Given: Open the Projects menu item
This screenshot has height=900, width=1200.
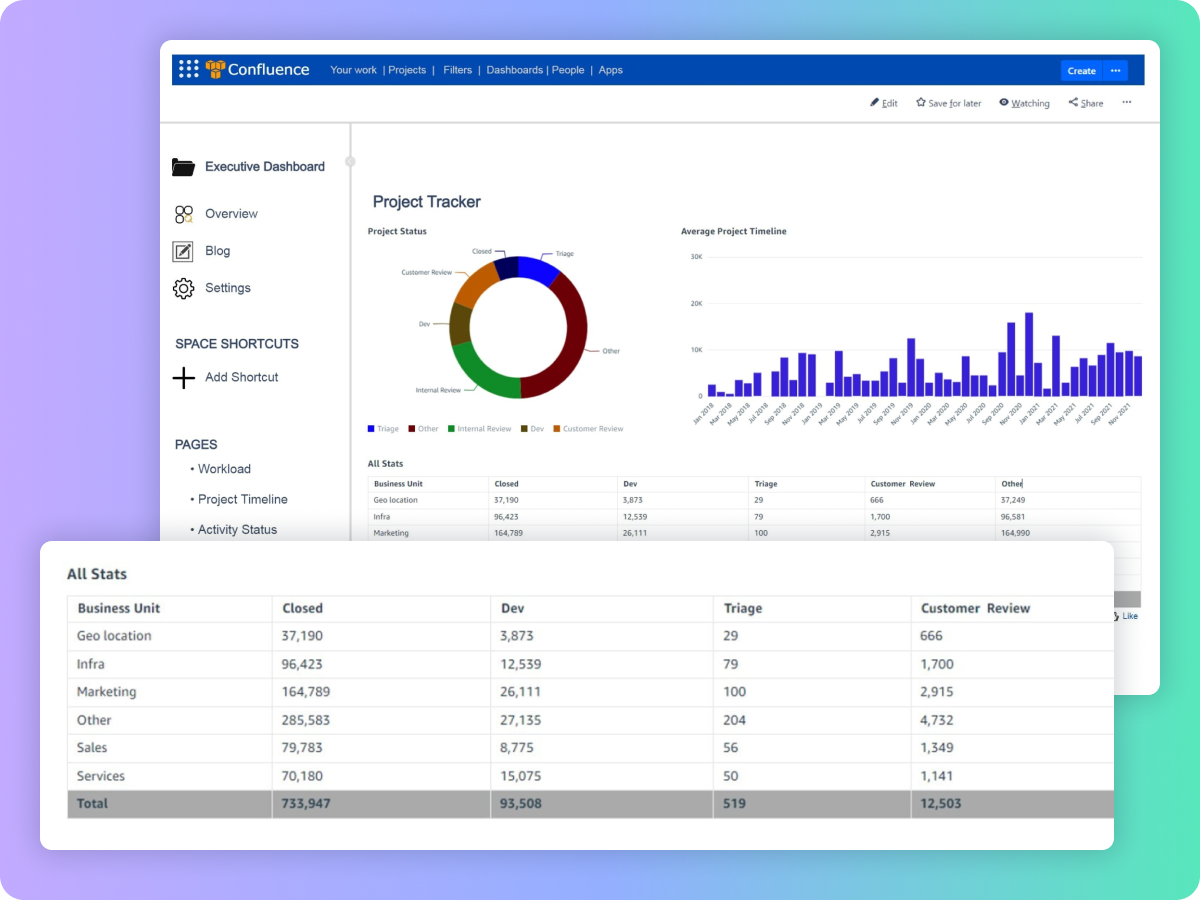Looking at the screenshot, I should click(x=407, y=70).
